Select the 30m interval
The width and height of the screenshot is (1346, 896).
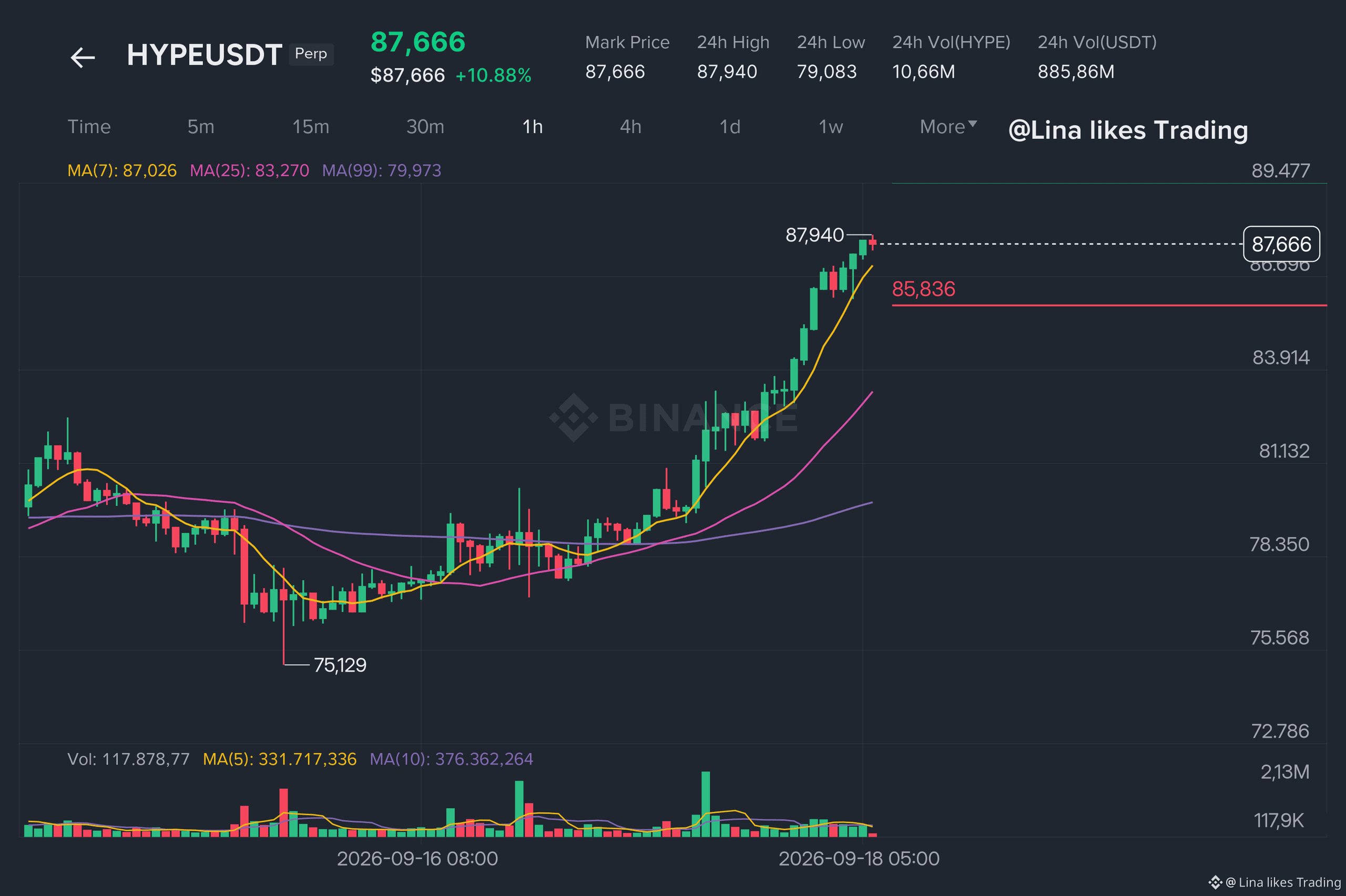coord(425,127)
